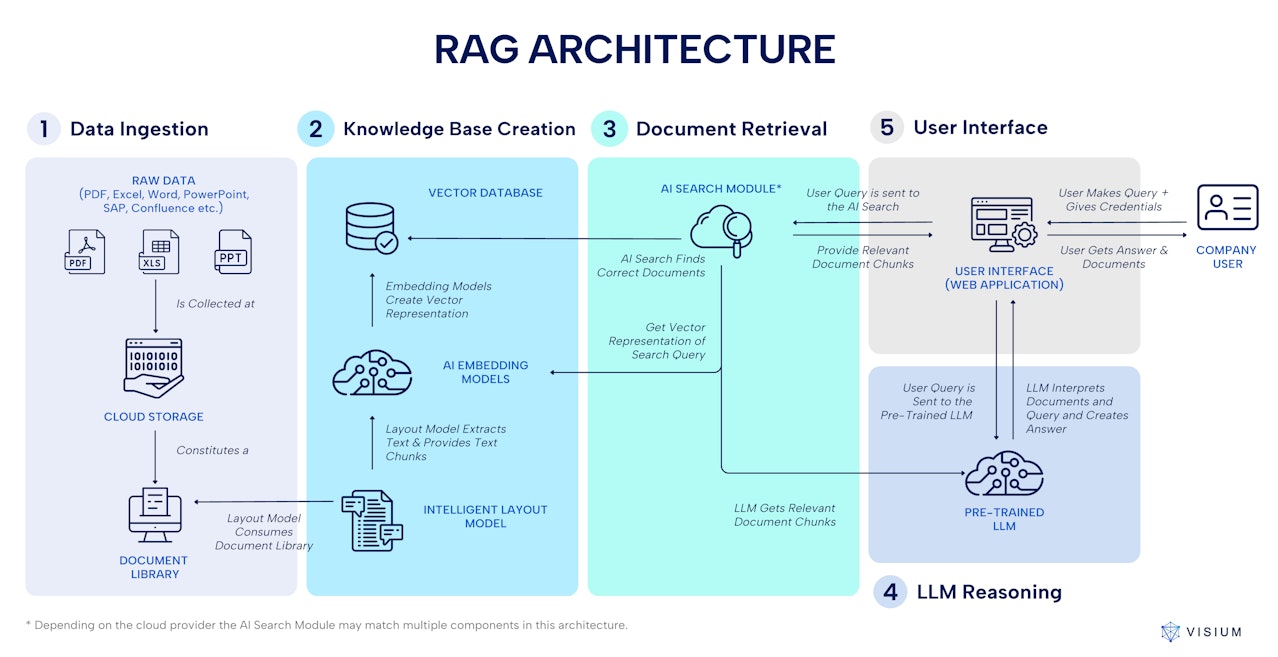Click the 'RAW DATA' label text
The height and width of the screenshot is (657, 1278).
pos(164,181)
